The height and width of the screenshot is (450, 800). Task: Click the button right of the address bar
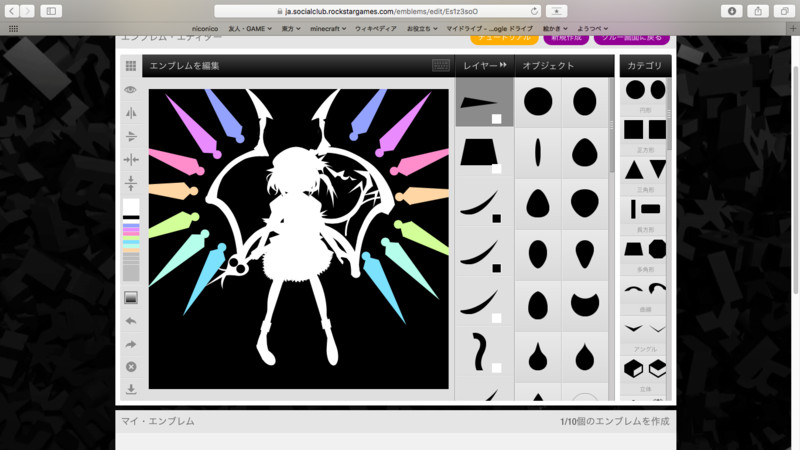coord(557,11)
